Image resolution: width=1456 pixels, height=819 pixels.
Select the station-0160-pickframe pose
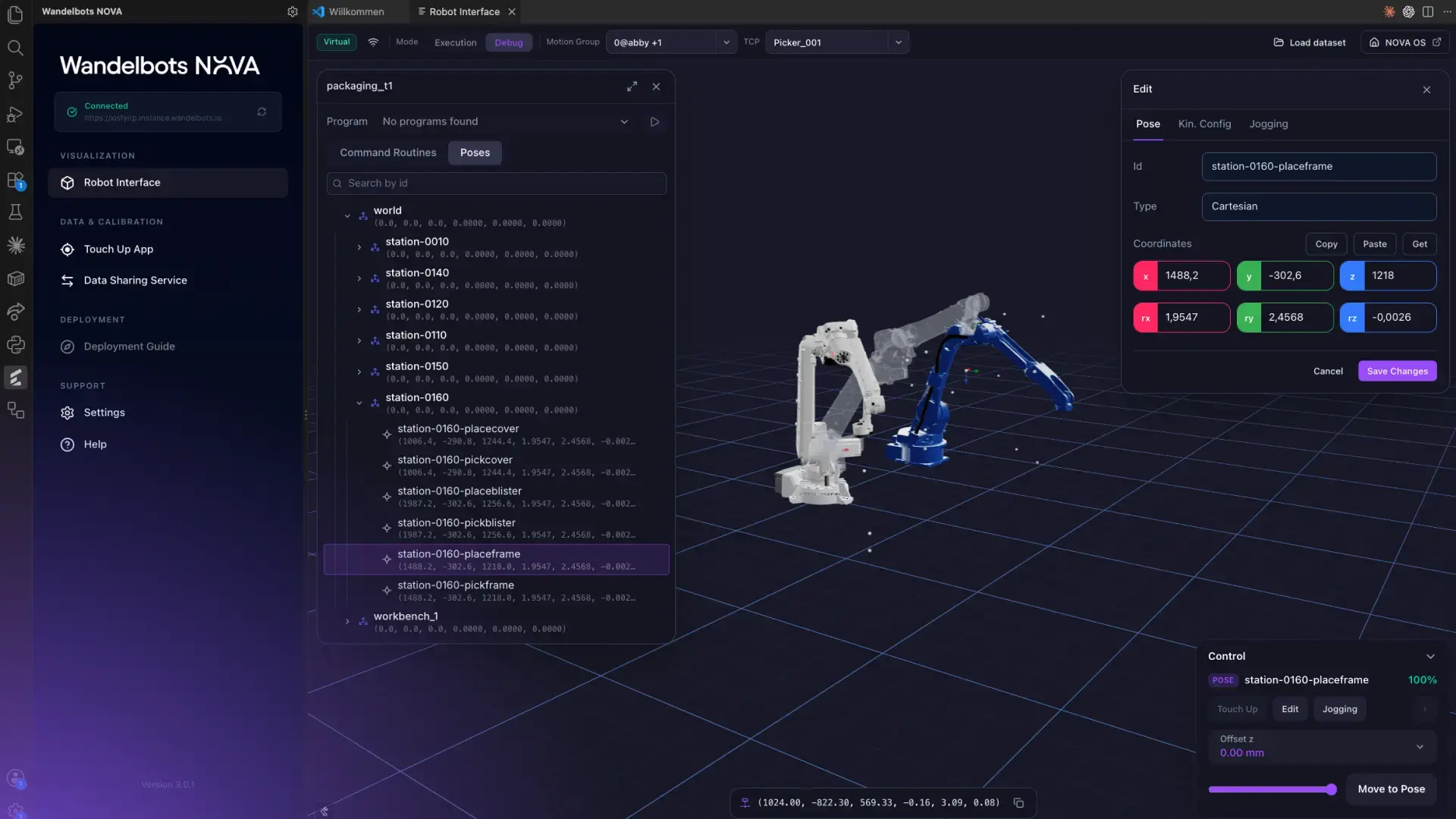pyautogui.click(x=496, y=591)
